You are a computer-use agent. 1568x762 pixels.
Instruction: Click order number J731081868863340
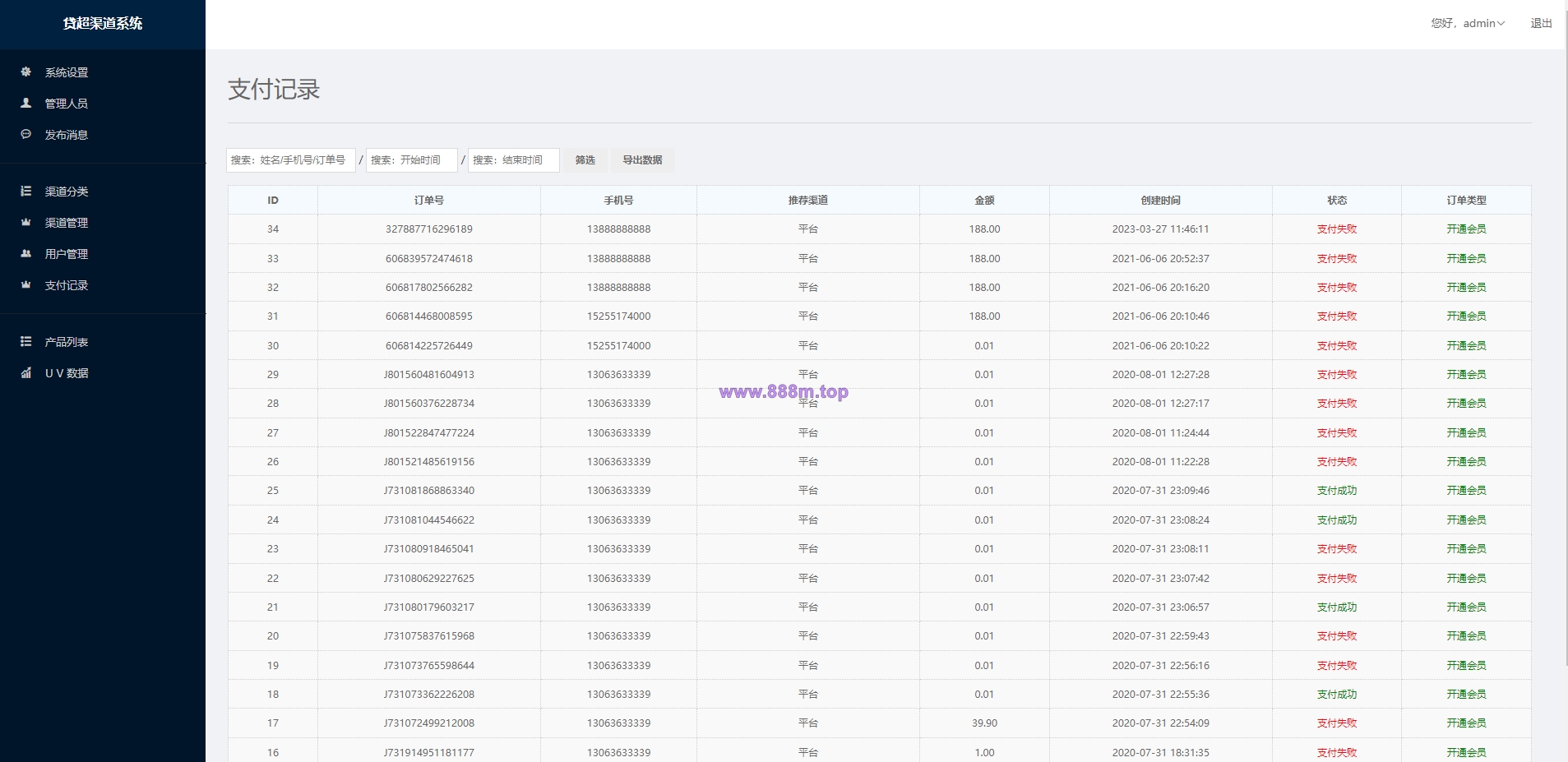[429, 491]
